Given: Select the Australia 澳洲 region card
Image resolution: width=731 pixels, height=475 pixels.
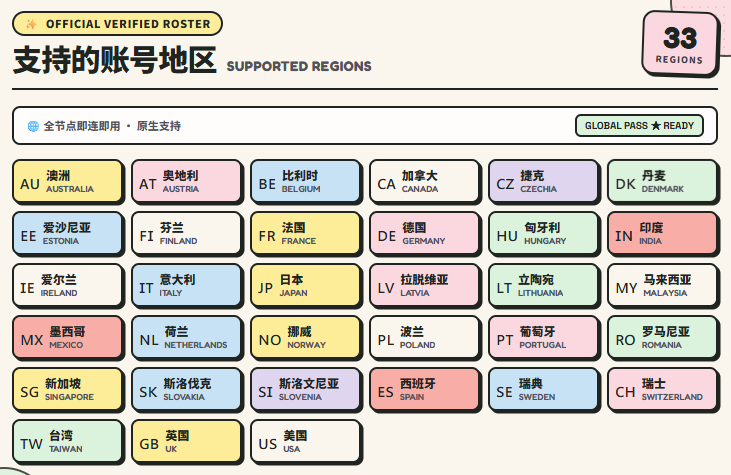Looking at the screenshot, I should [68, 181].
